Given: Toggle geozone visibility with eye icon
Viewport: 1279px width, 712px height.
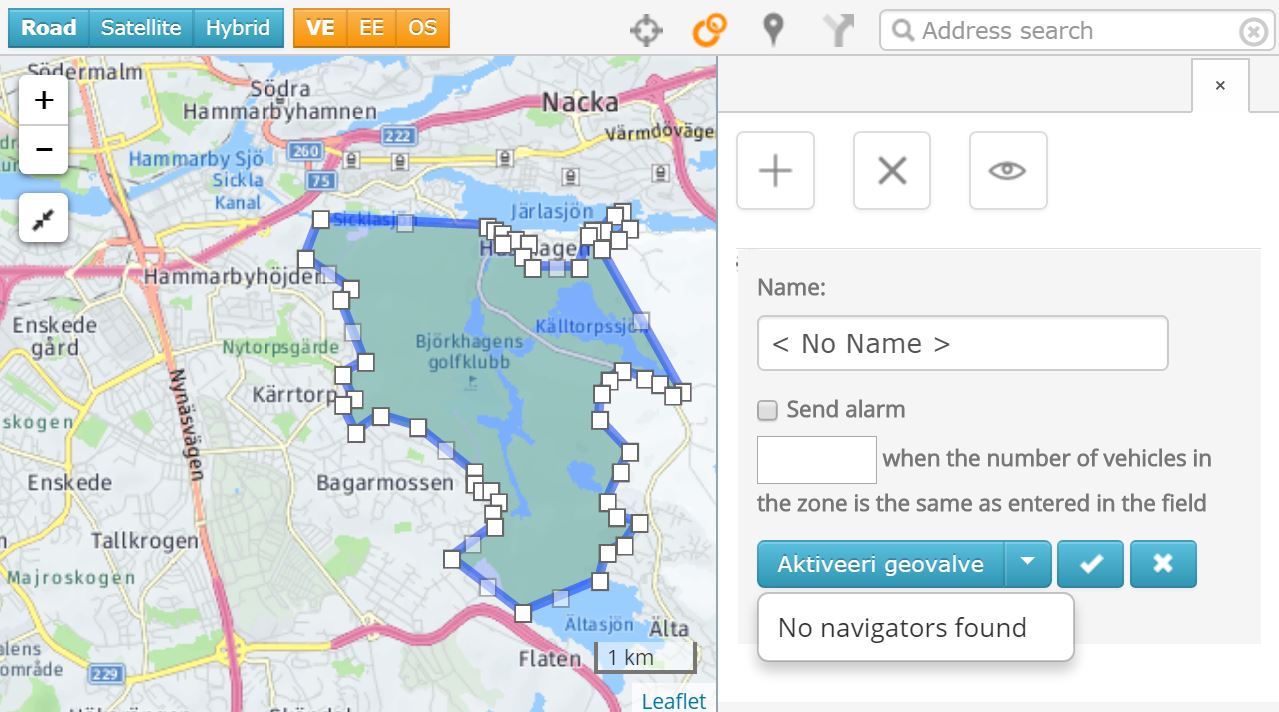Looking at the screenshot, I should [1007, 171].
